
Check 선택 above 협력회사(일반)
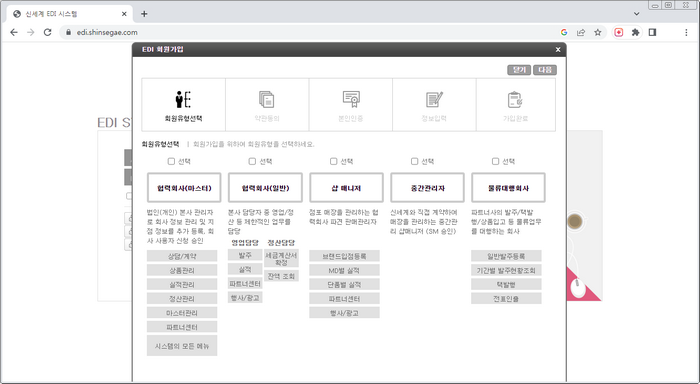[252, 161]
